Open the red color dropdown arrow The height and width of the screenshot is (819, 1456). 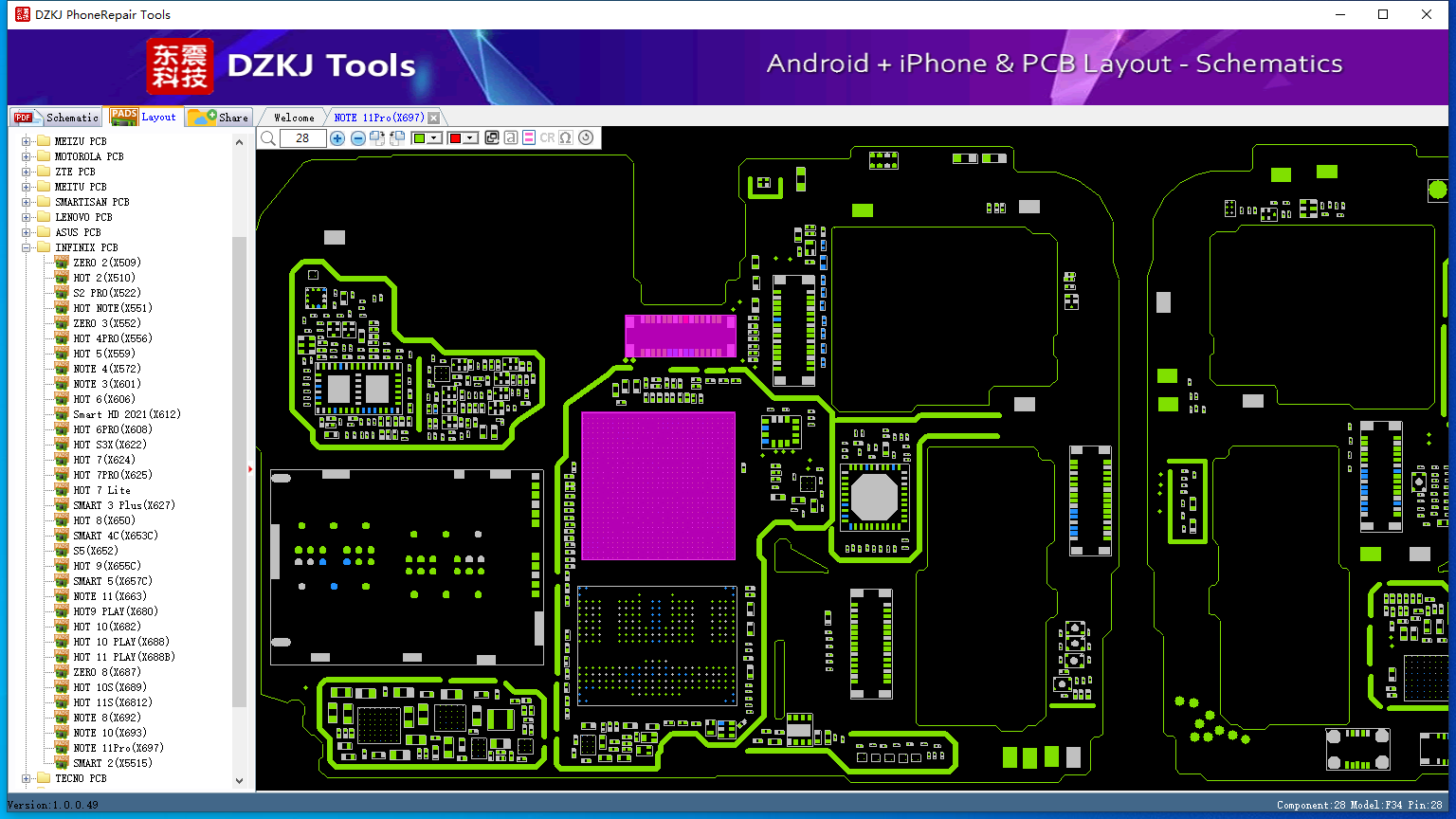(469, 137)
